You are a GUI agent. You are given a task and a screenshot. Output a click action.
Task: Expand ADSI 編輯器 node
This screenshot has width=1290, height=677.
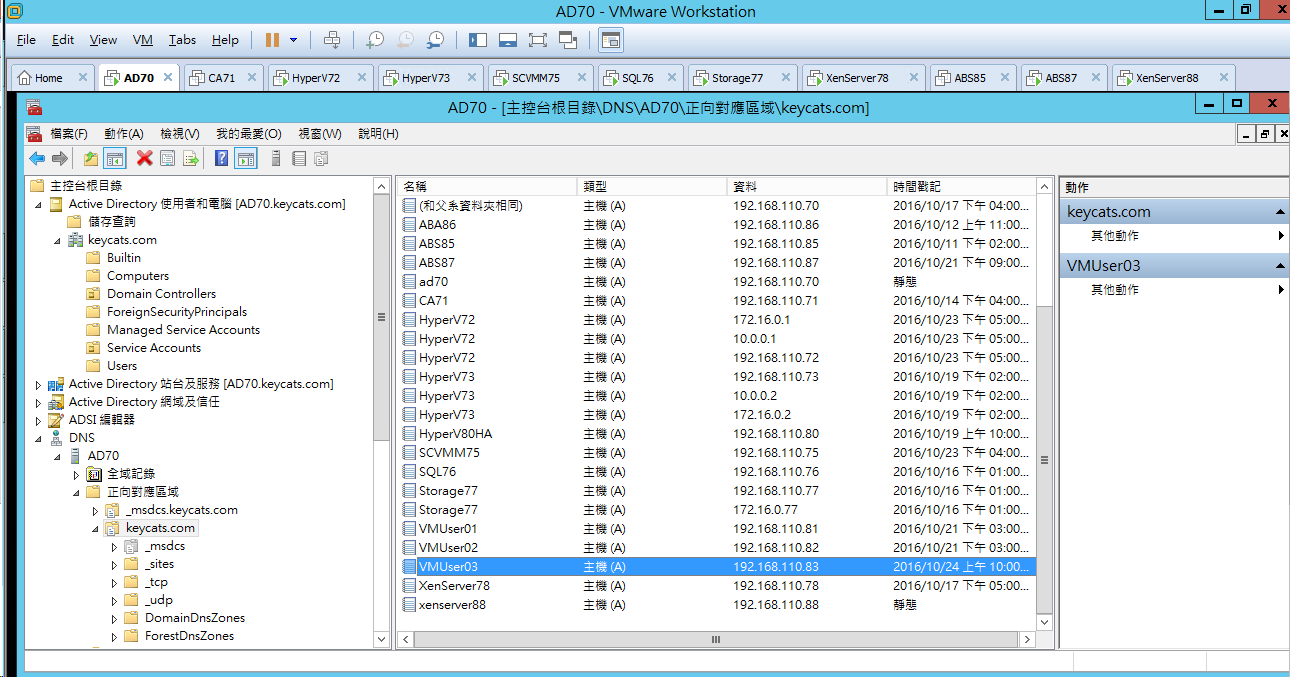[x=39, y=420]
